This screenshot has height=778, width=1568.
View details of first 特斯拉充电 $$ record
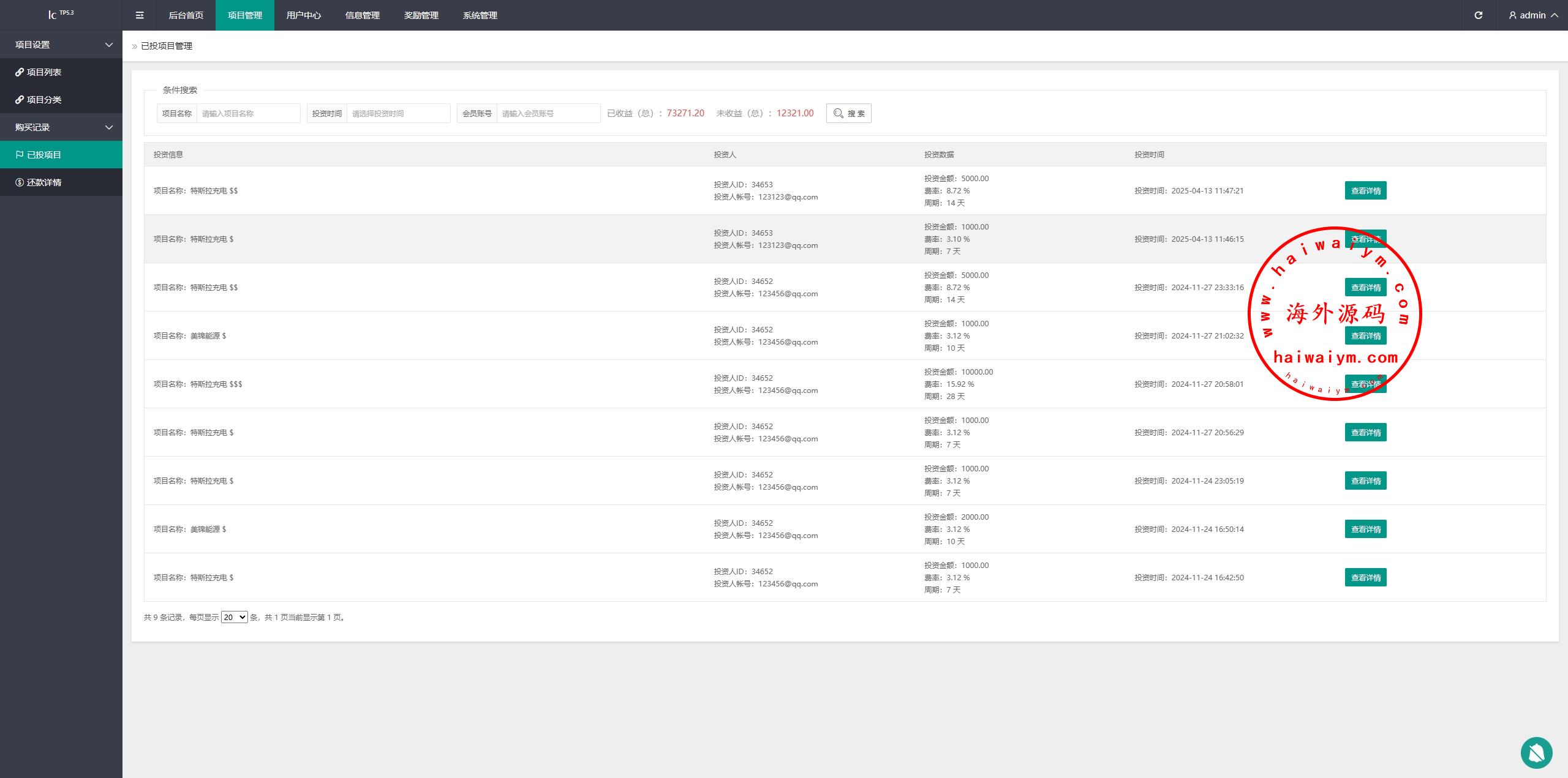pos(1365,190)
